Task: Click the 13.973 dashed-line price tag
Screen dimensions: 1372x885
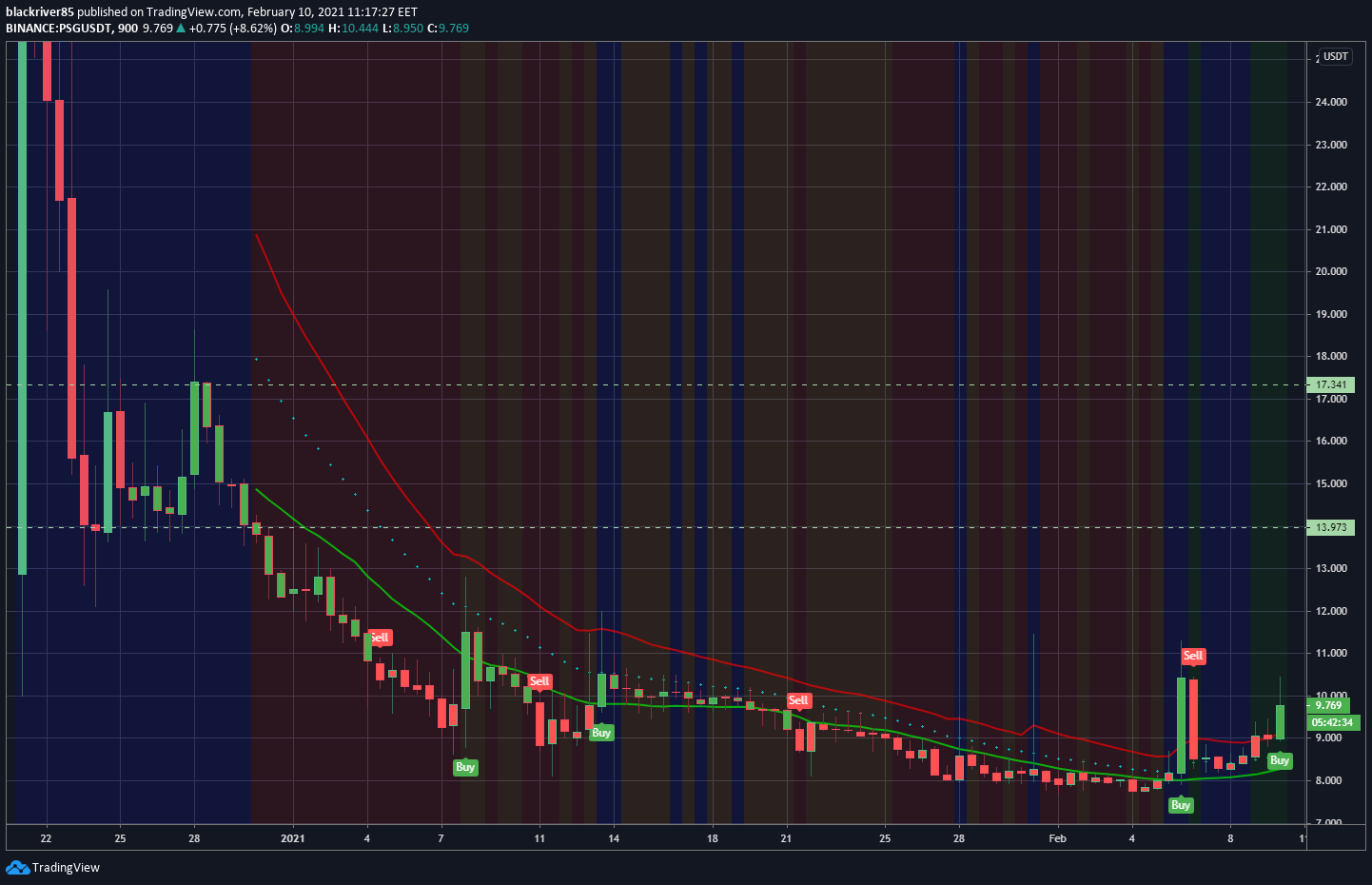Action: coord(1331,527)
